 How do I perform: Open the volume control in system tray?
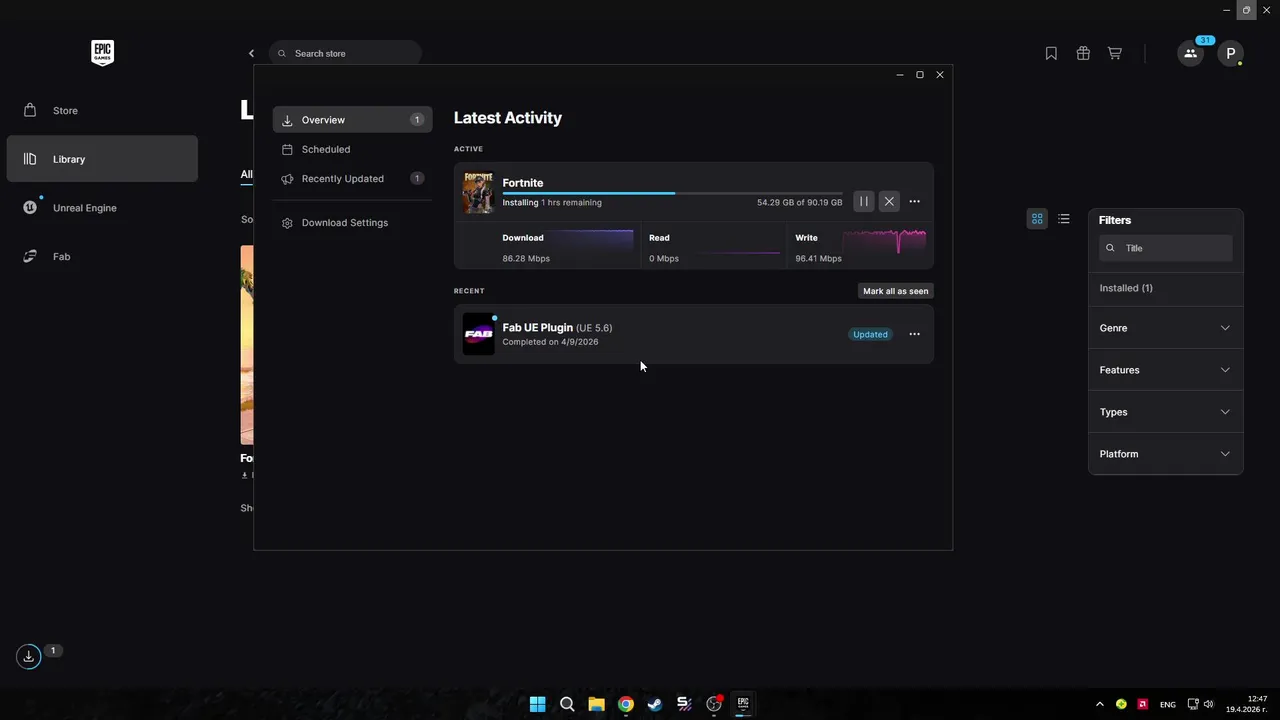pos(1209,704)
